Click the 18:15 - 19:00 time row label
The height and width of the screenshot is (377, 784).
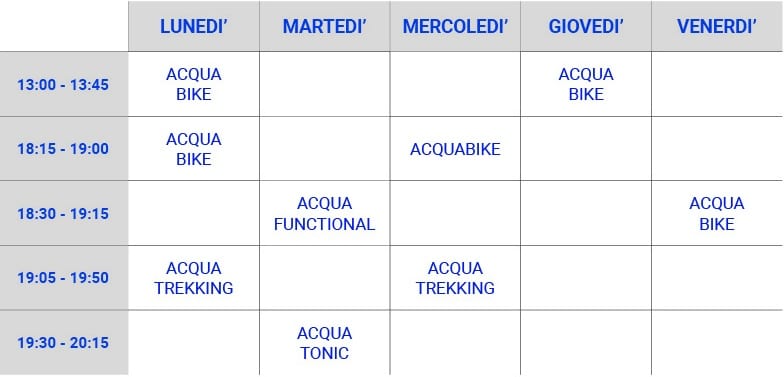pyautogui.click(x=64, y=149)
